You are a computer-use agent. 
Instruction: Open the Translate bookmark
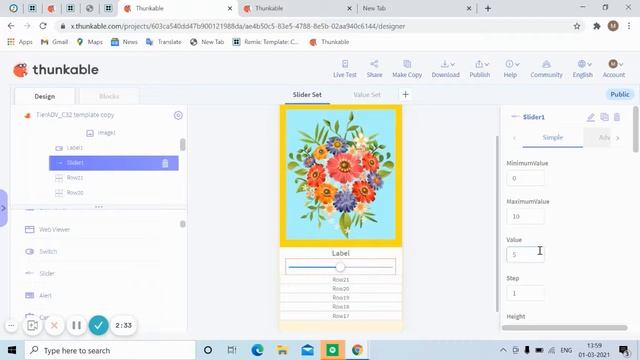click(x=164, y=42)
